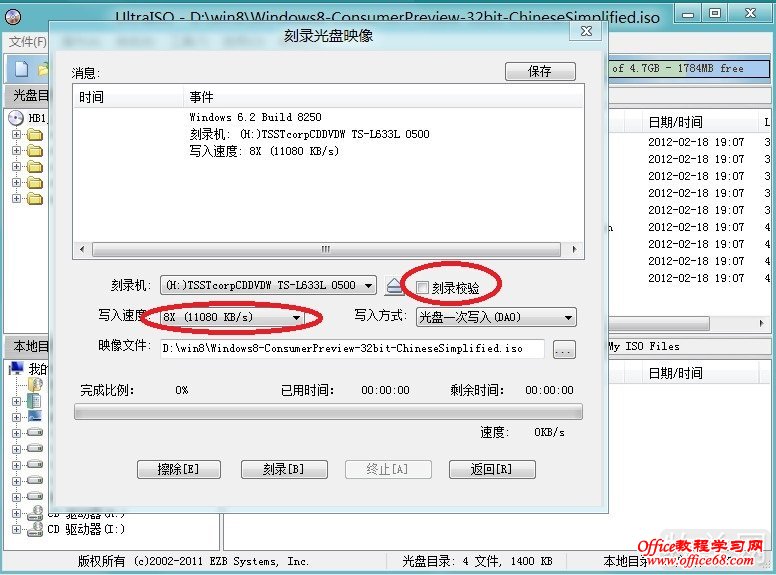Image resolution: width=776 pixels, height=575 pixels.
Task: Open the 写入方式 write method dropdown
Action: pos(496,317)
